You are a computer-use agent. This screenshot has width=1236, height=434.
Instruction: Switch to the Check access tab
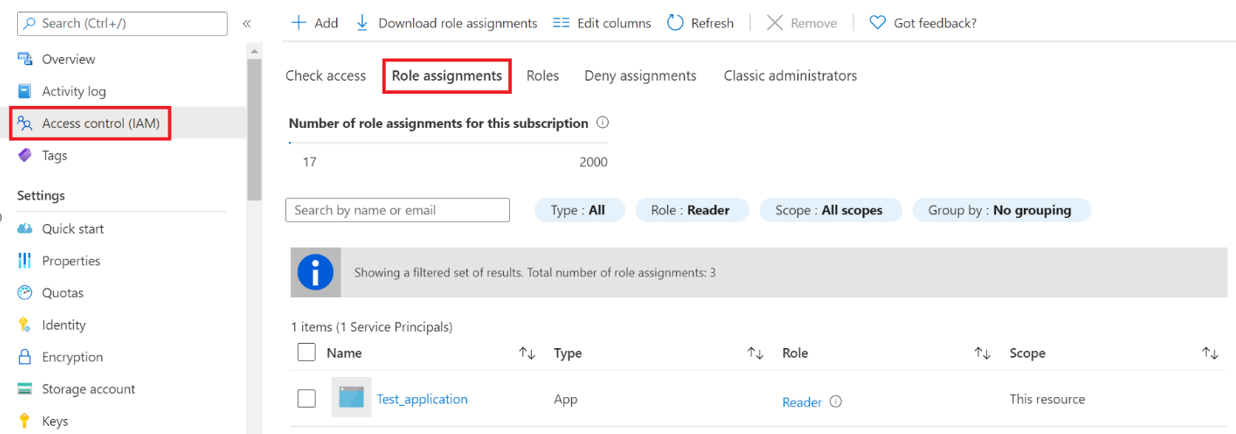coord(325,76)
